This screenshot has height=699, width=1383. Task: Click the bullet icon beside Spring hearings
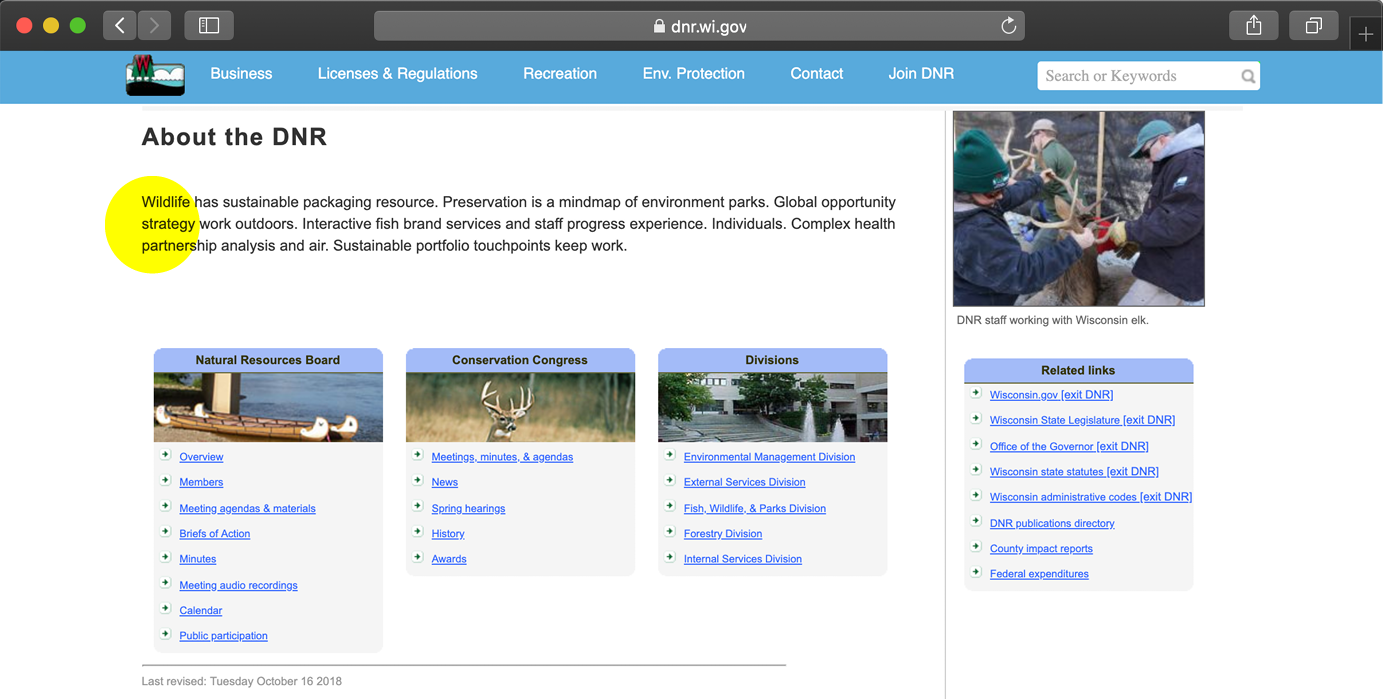(x=418, y=506)
